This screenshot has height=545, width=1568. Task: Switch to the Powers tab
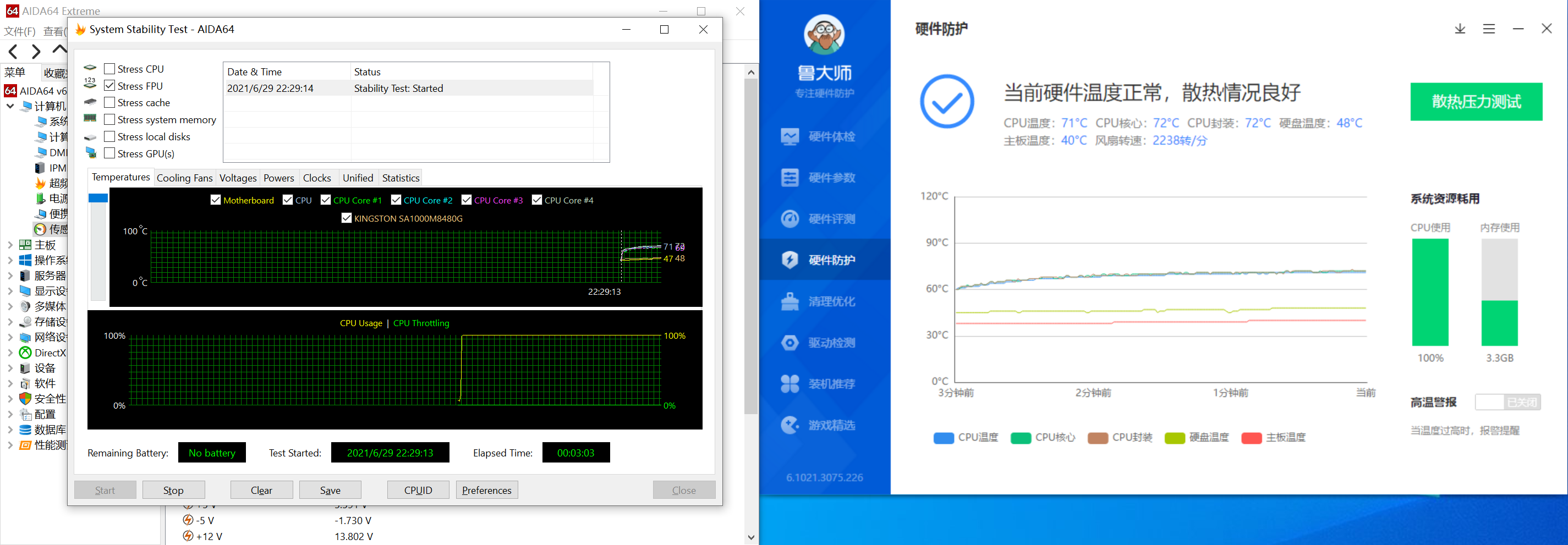point(279,178)
